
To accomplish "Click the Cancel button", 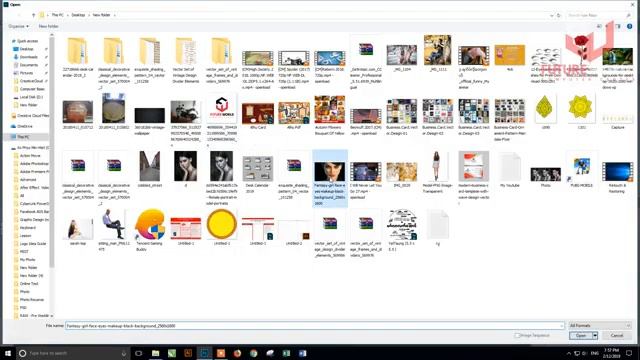I will [616, 336].
